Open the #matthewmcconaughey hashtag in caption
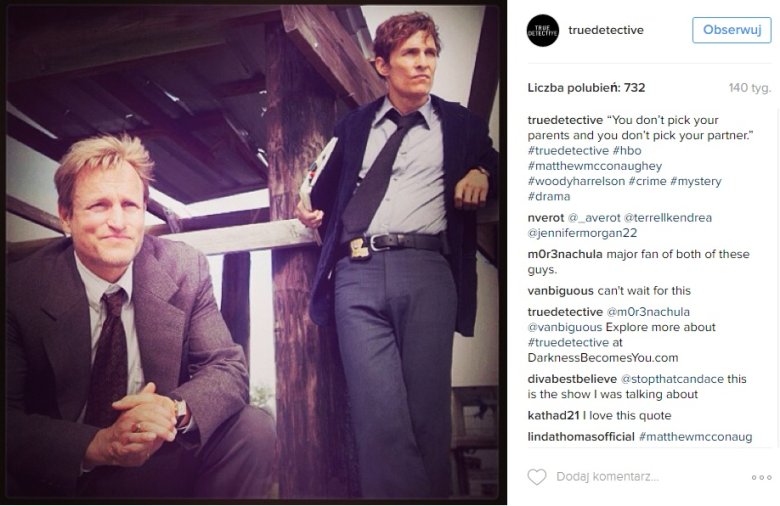Viewport: 780px width, 506px height. (594, 166)
